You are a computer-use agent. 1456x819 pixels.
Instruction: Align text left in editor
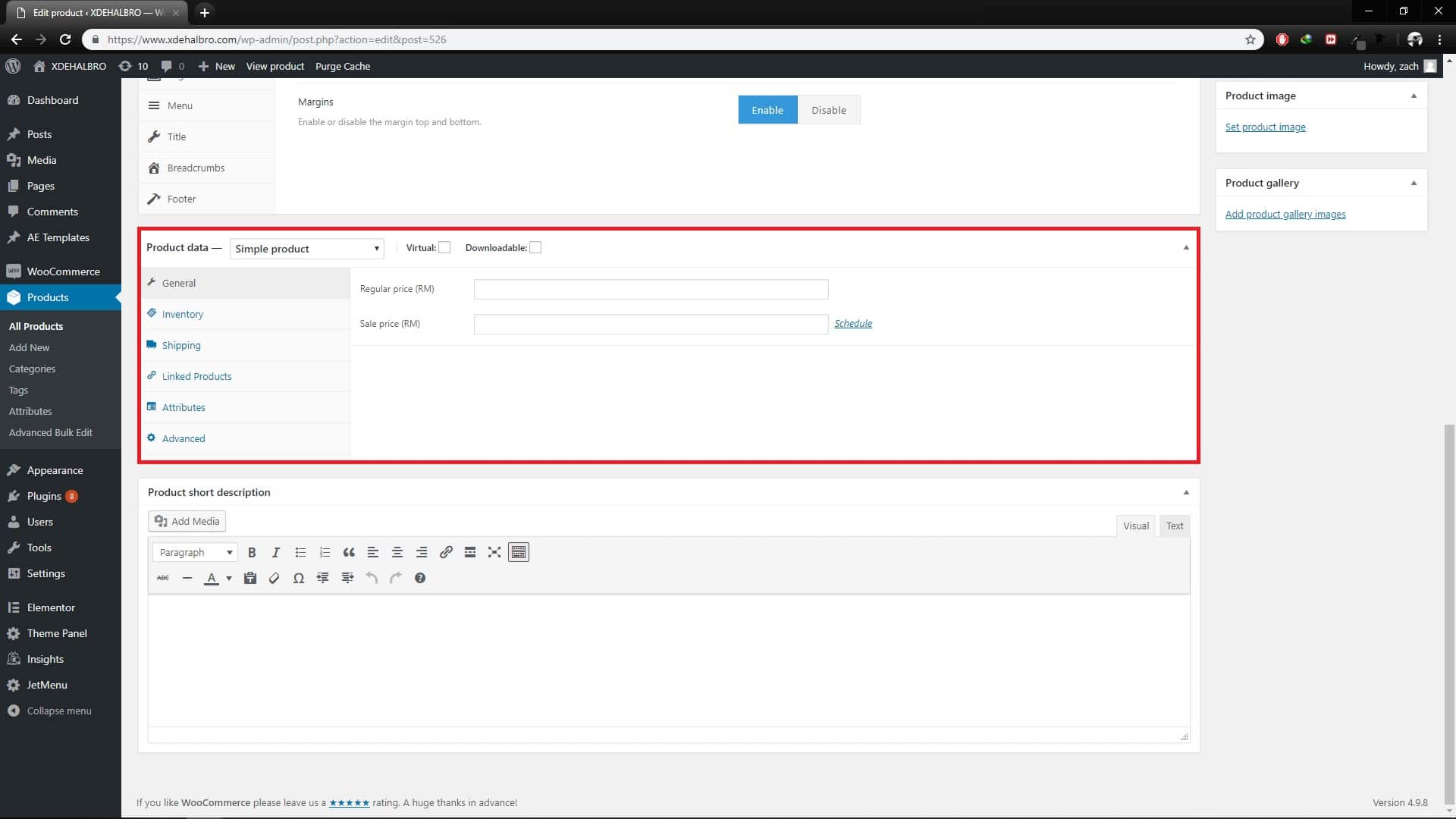(373, 552)
